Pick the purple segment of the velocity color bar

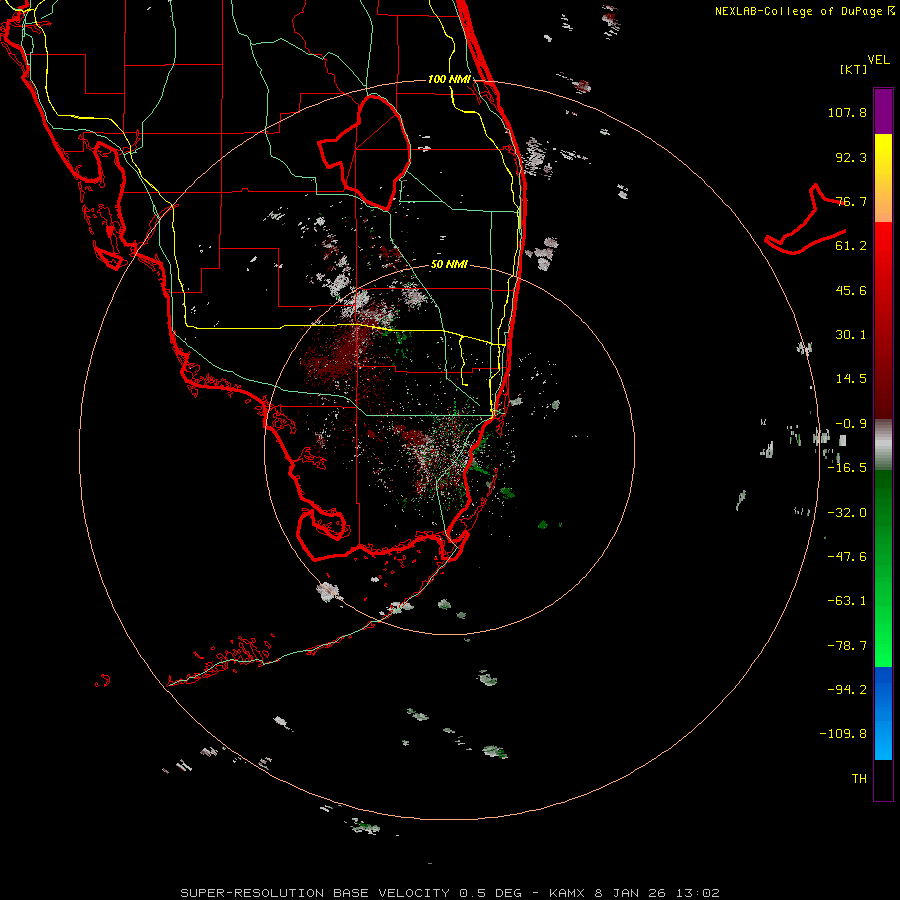pyautogui.click(x=883, y=111)
